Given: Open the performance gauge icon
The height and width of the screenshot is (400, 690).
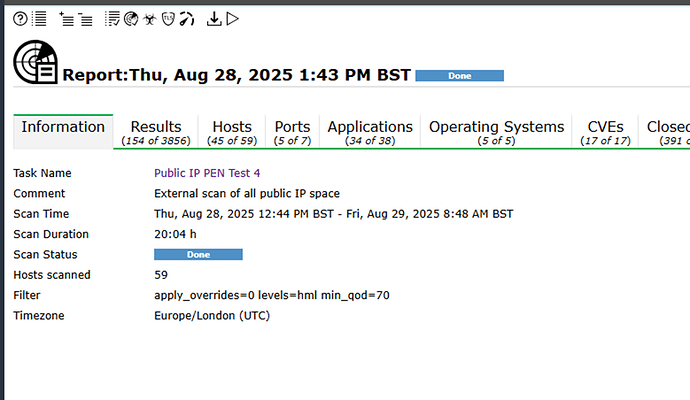Looking at the screenshot, I should pyautogui.click(x=186, y=18).
